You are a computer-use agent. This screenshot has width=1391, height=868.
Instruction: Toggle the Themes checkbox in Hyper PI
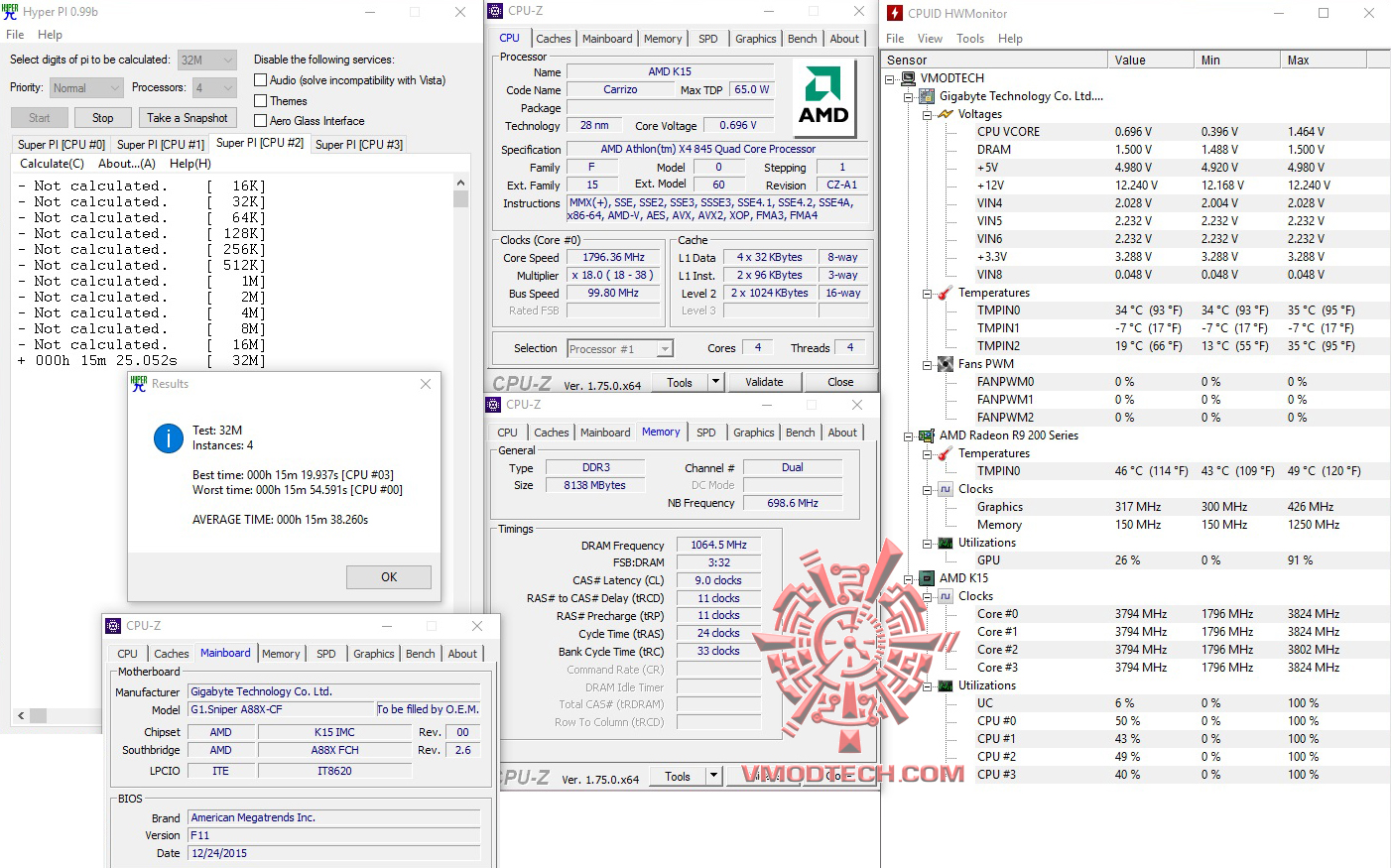261,101
